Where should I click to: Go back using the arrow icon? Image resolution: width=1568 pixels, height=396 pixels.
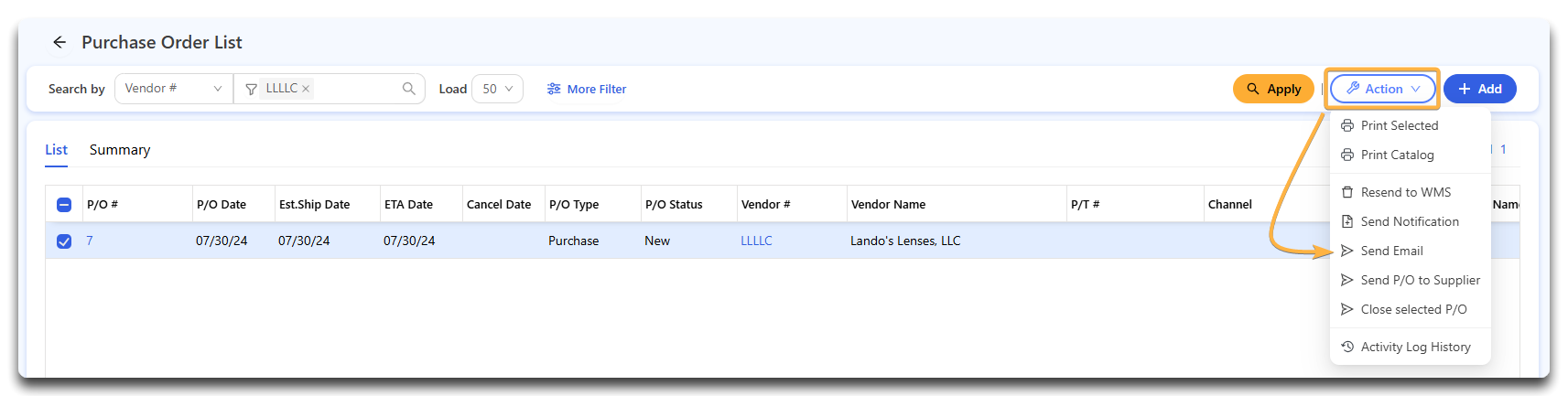coord(59,42)
